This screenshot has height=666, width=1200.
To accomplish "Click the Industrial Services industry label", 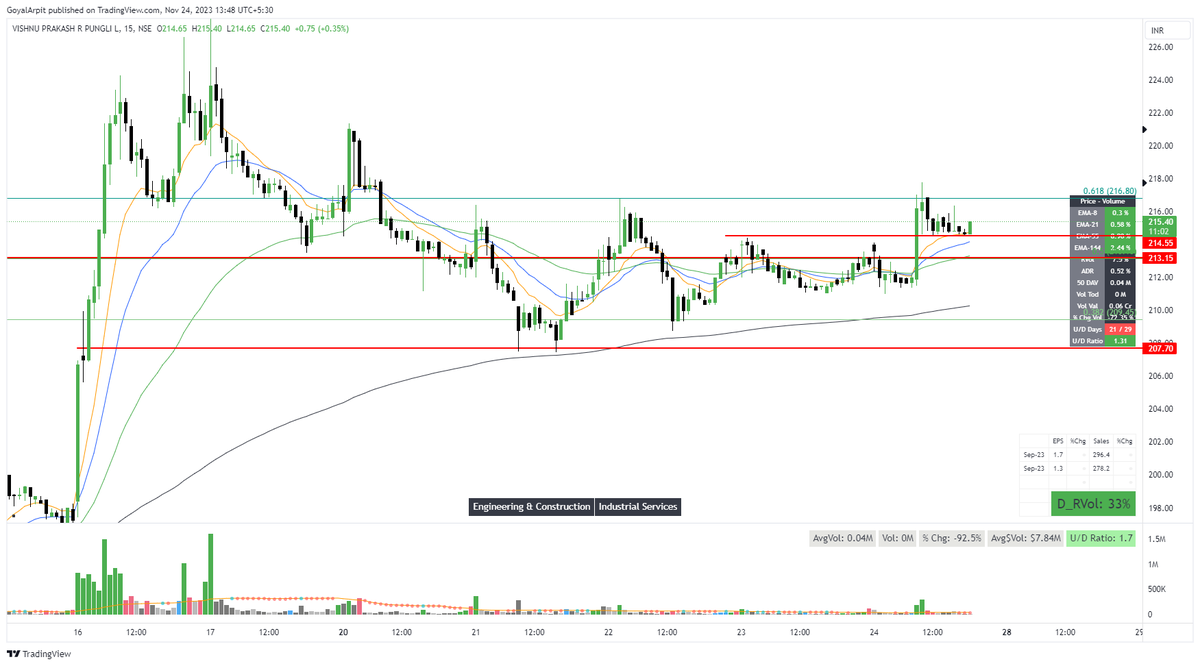I will (638, 507).
